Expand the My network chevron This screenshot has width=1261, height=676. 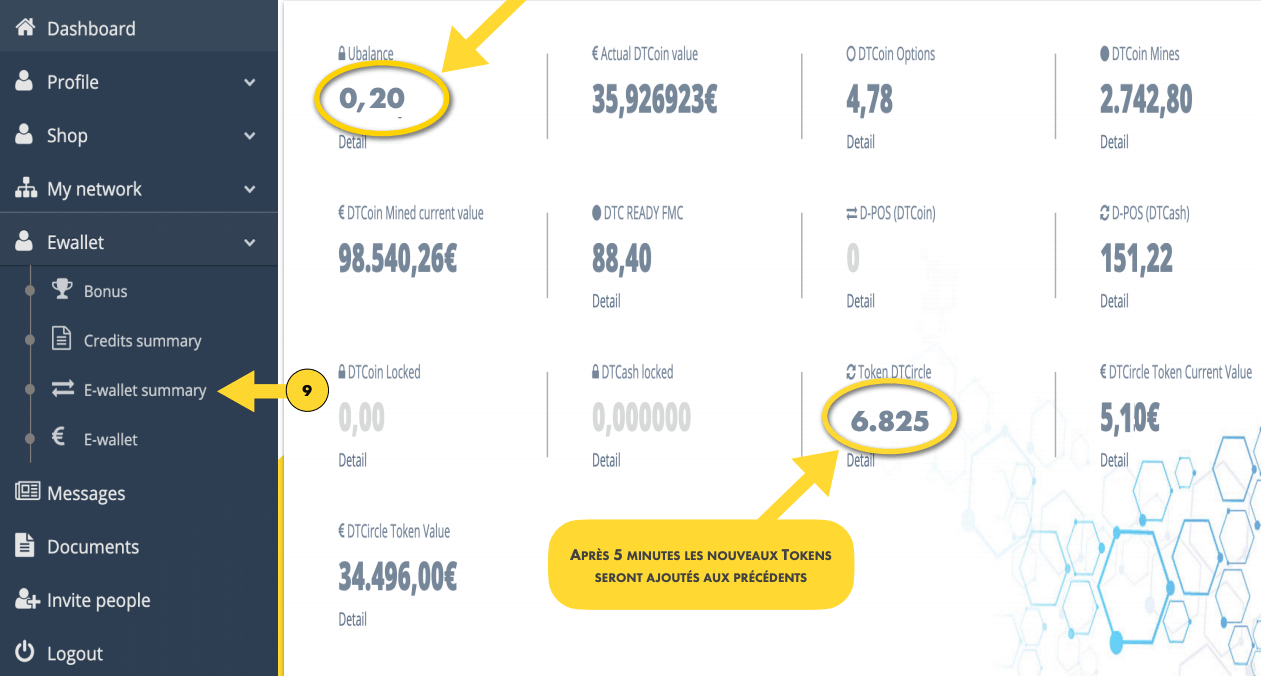tap(250, 189)
